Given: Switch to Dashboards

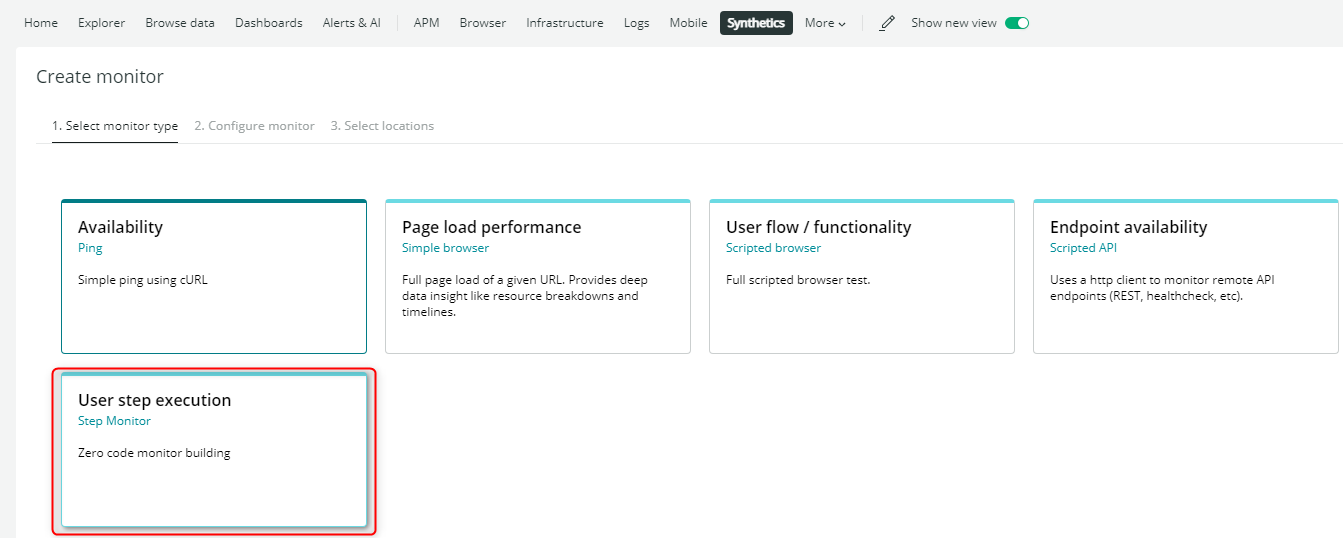Looking at the screenshot, I should pyautogui.click(x=269, y=23).
